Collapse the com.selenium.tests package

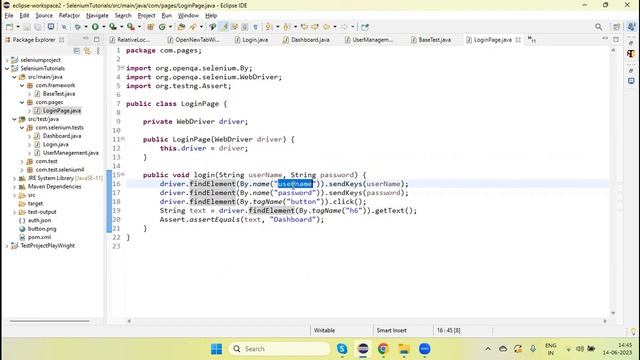click(22, 128)
